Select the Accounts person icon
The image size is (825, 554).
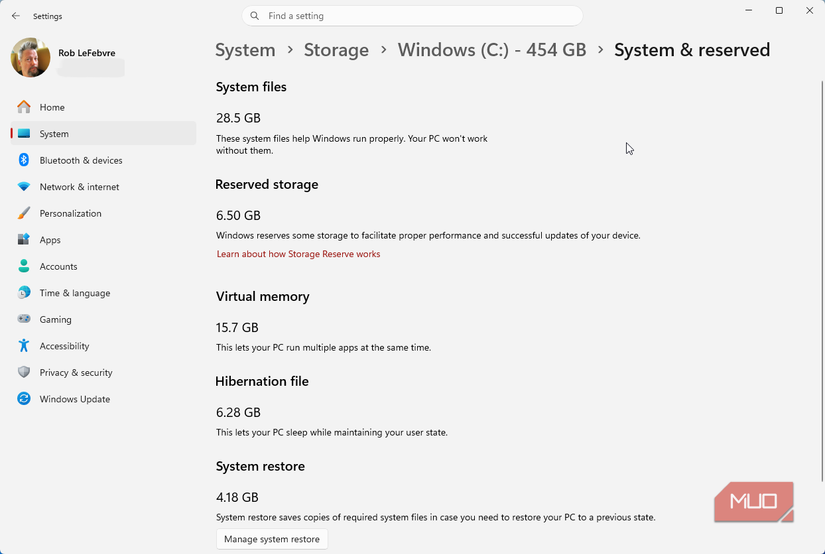(23, 266)
